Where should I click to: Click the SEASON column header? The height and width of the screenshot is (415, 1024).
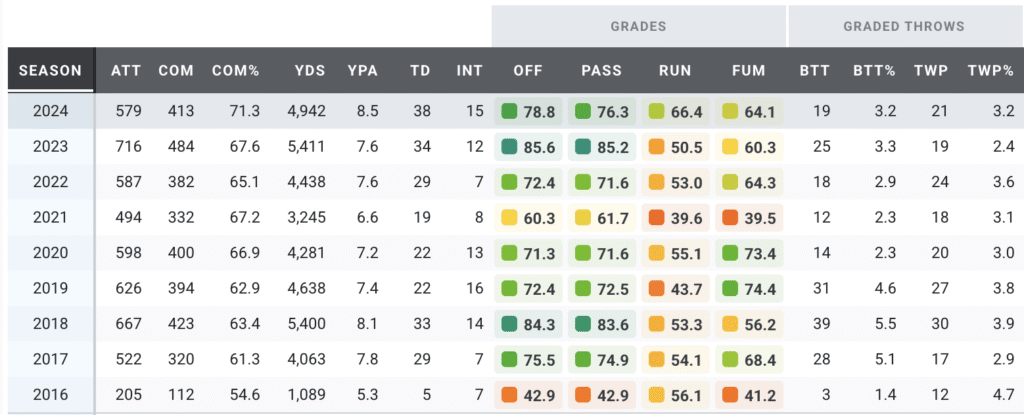(x=50, y=72)
